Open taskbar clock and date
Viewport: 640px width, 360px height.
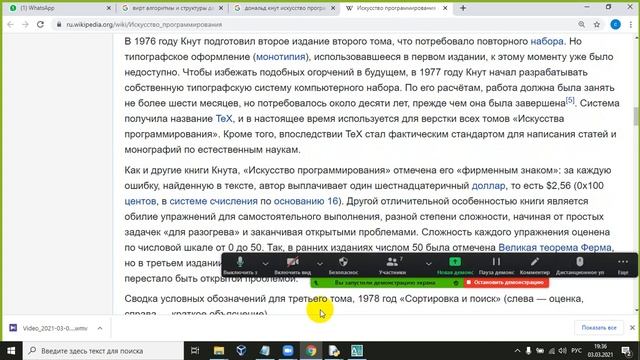pos(600,351)
